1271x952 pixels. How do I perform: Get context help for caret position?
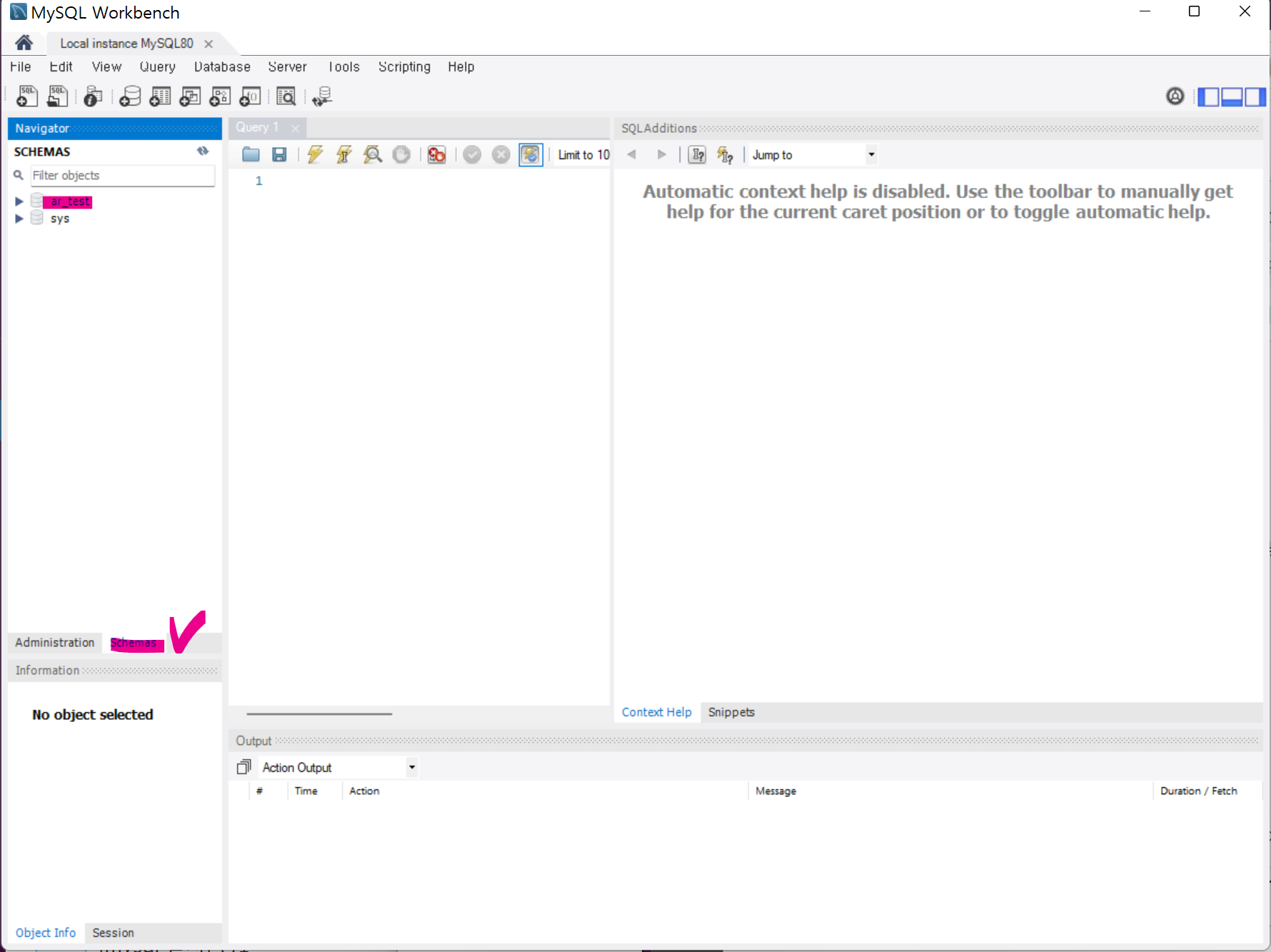[697, 154]
